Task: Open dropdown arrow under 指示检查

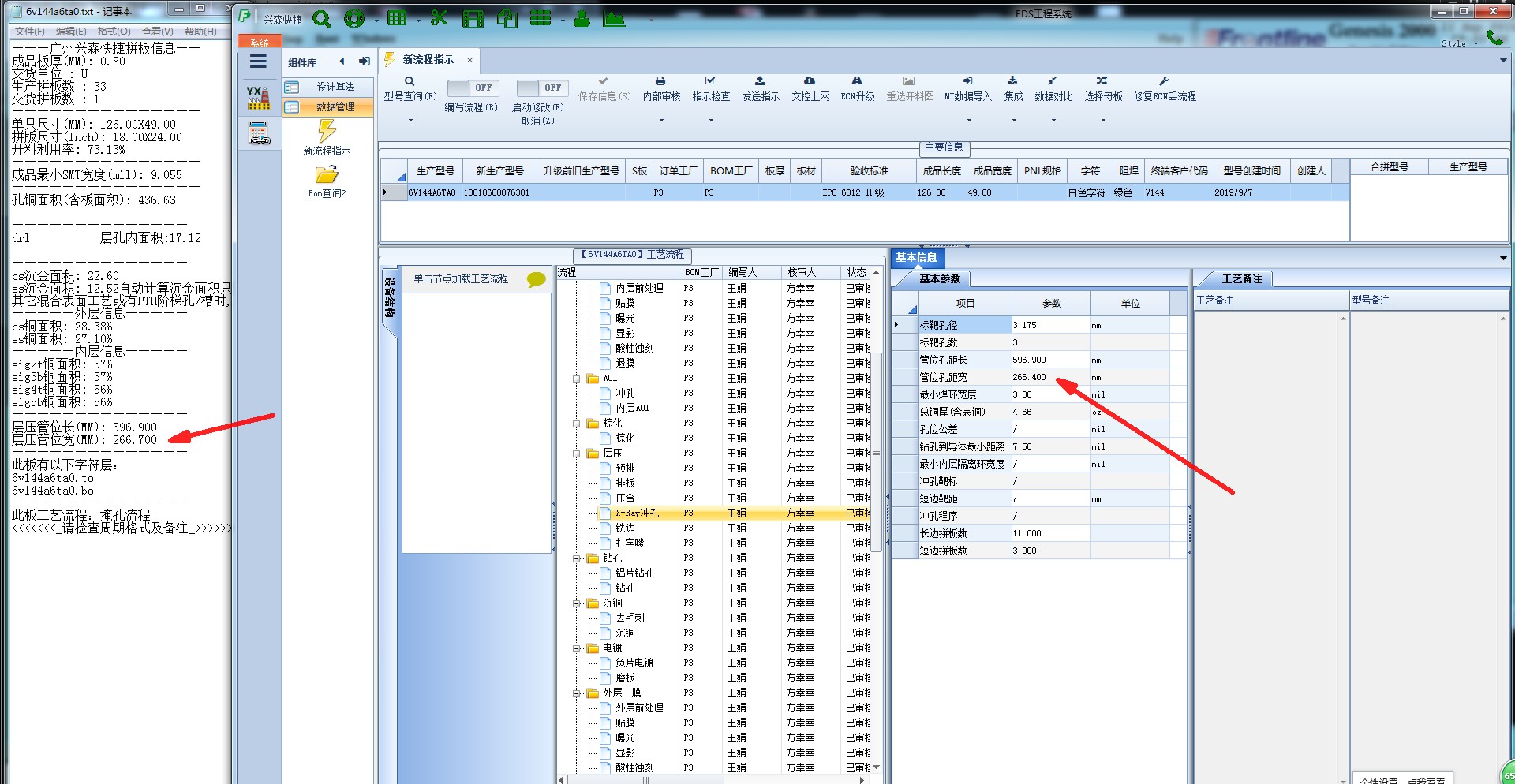Action: [x=711, y=121]
